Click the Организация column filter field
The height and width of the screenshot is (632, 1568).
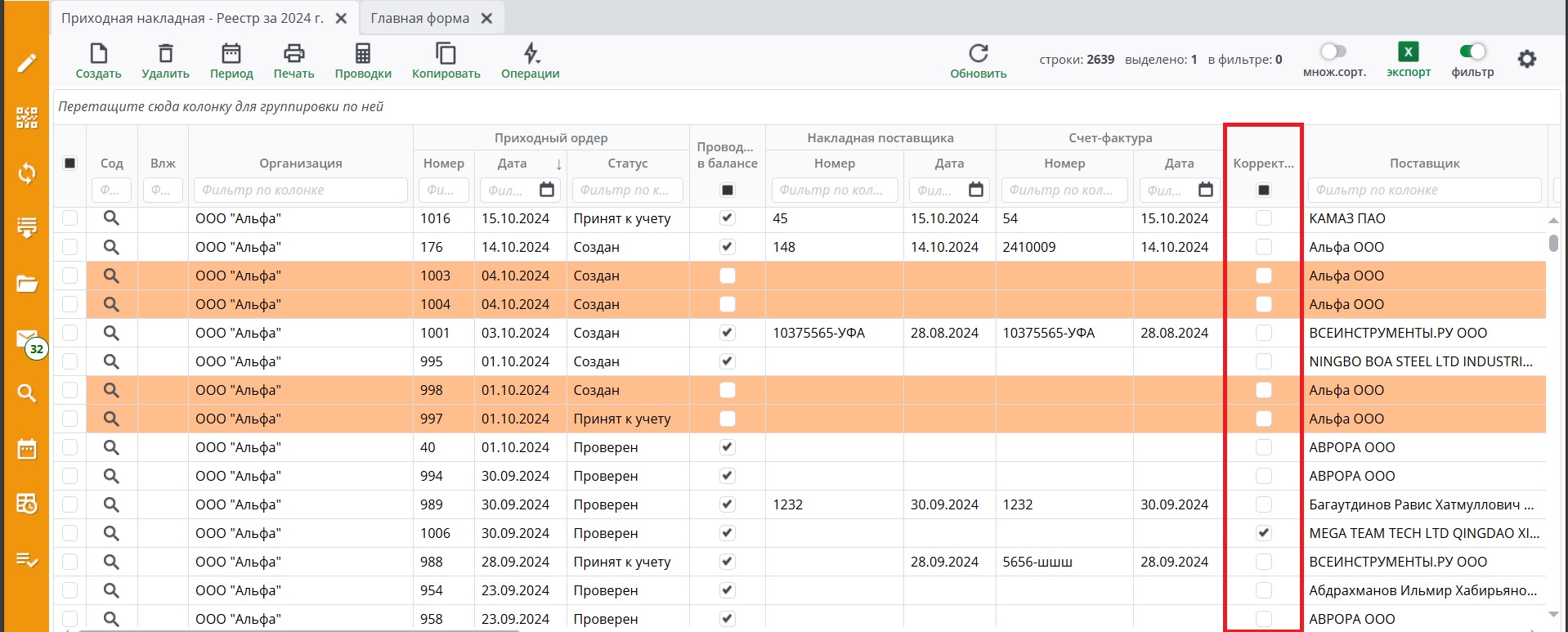(300, 190)
